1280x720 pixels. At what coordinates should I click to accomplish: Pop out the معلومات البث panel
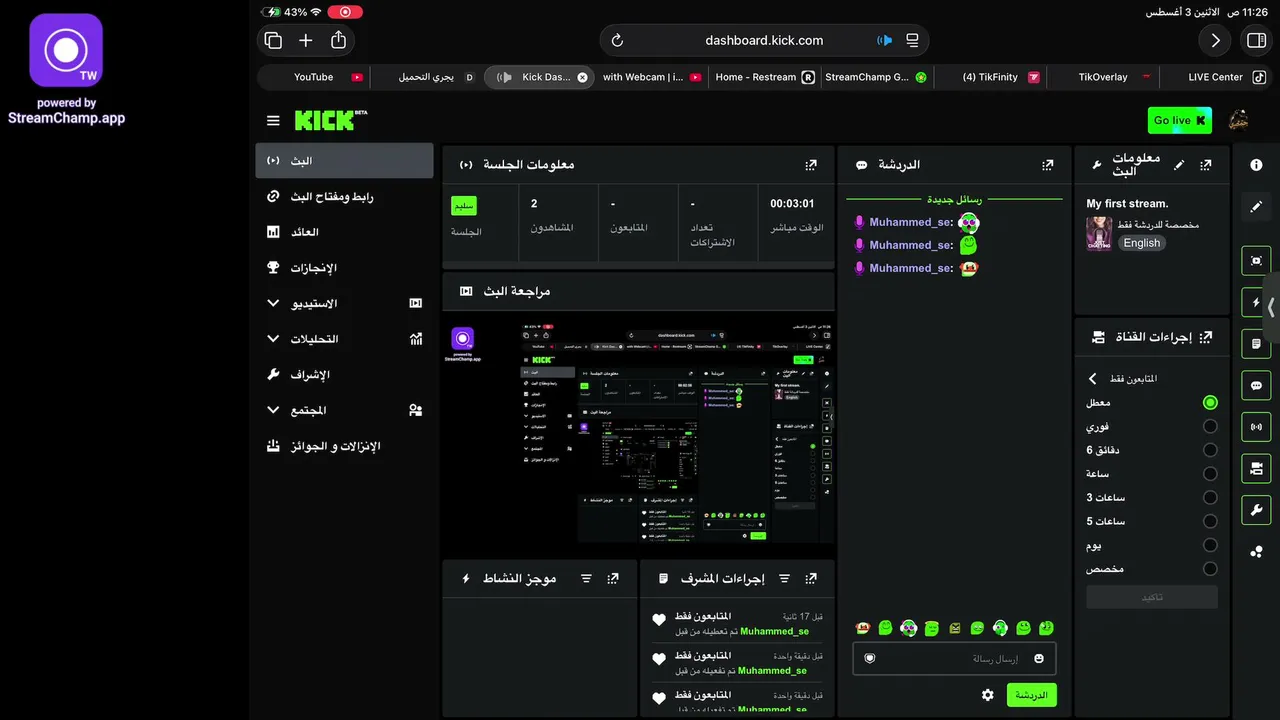pos(1206,165)
